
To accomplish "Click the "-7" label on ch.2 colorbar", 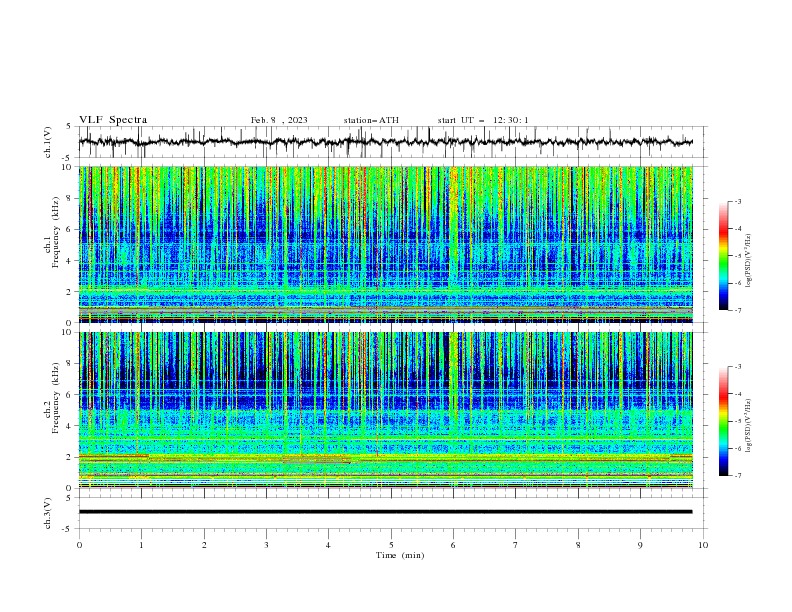I will pos(737,475).
